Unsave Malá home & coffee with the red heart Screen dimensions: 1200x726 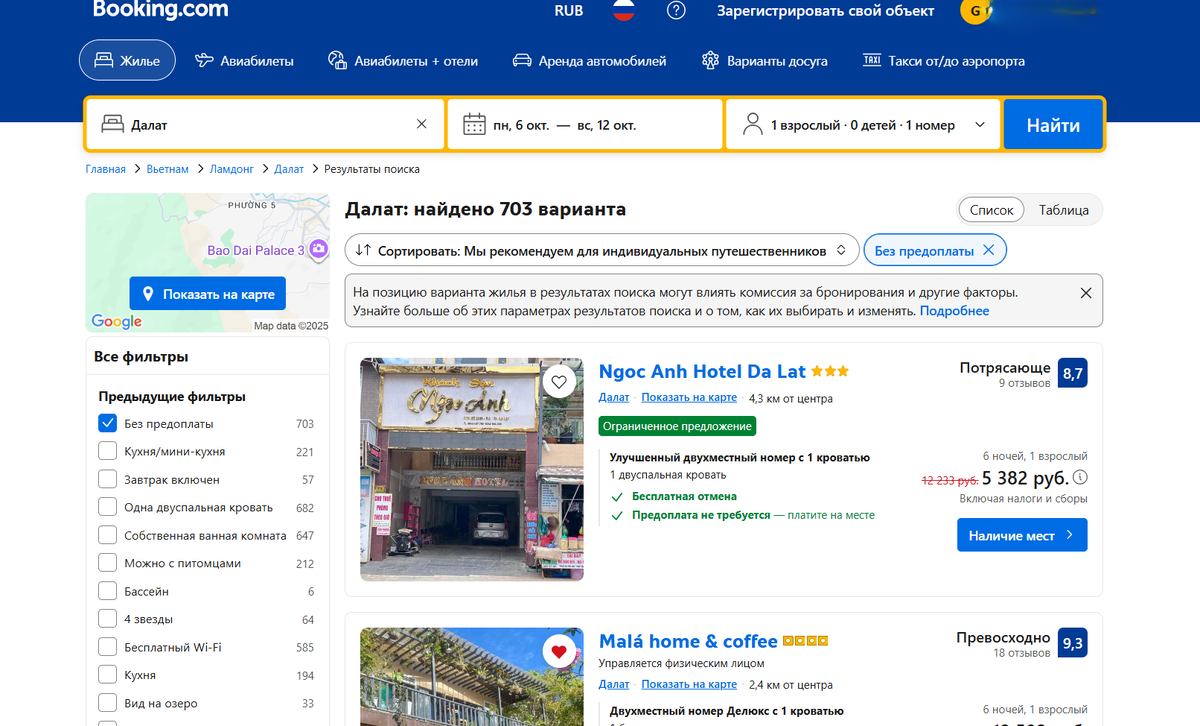pyautogui.click(x=559, y=652)
